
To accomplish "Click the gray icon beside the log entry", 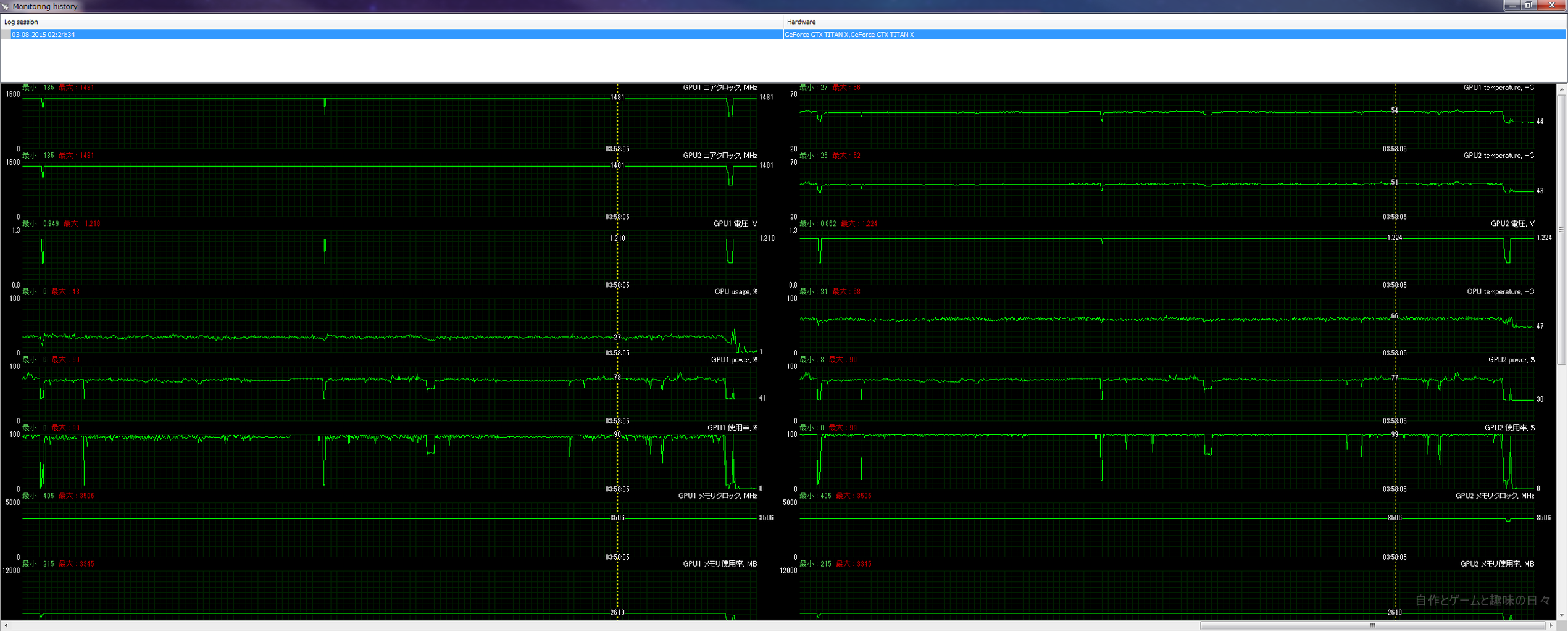I will [6, 35].
